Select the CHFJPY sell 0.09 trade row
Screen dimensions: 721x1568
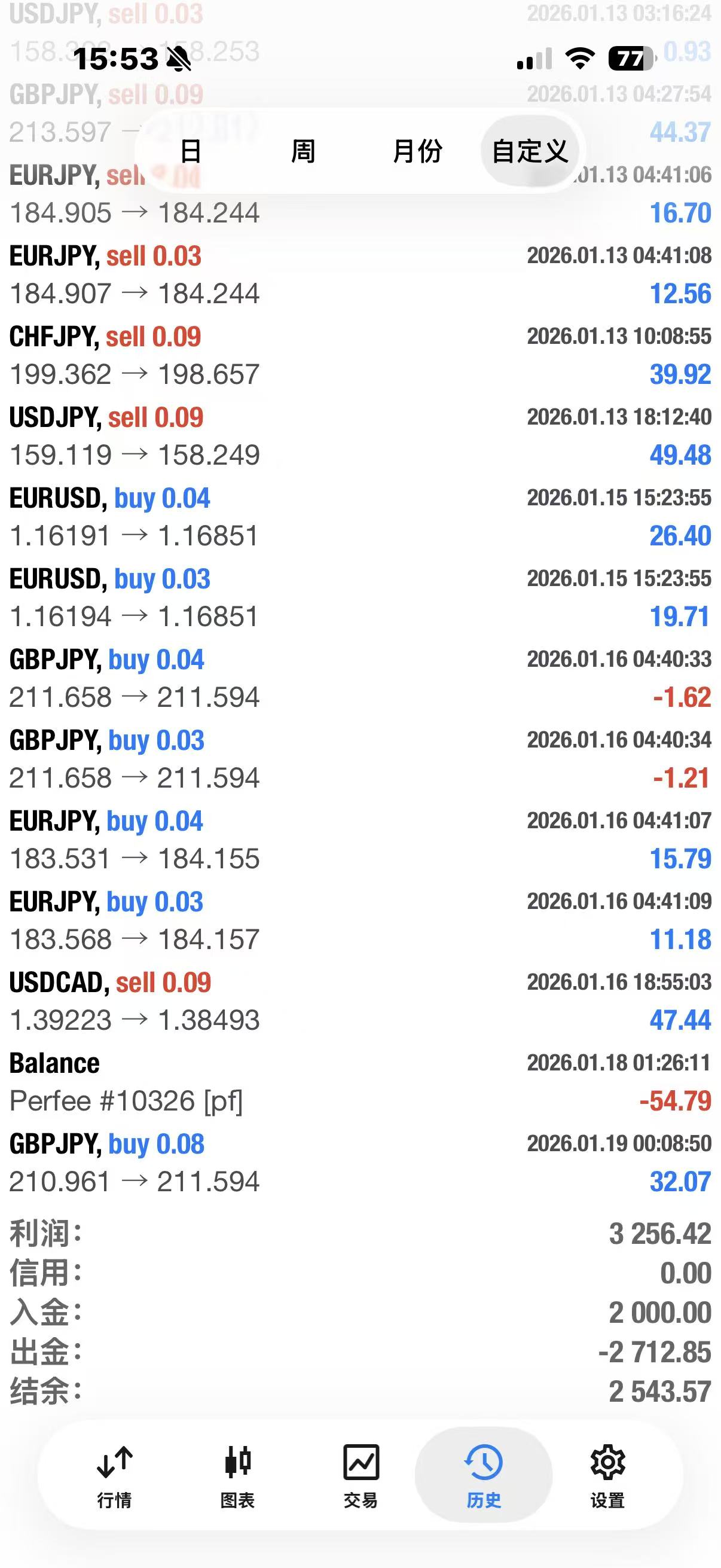[x=360, y=355]
